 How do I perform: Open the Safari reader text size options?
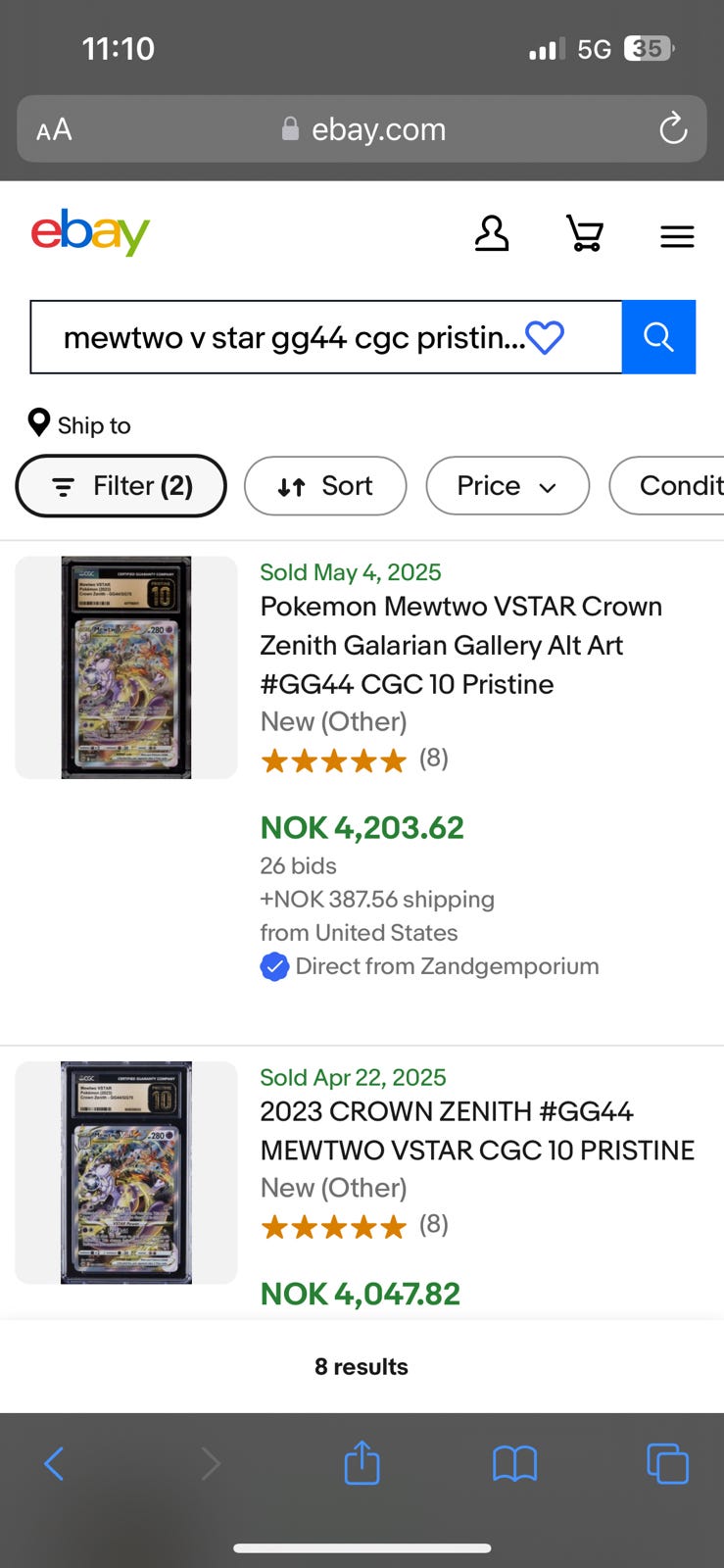click(x=54, y=129)
